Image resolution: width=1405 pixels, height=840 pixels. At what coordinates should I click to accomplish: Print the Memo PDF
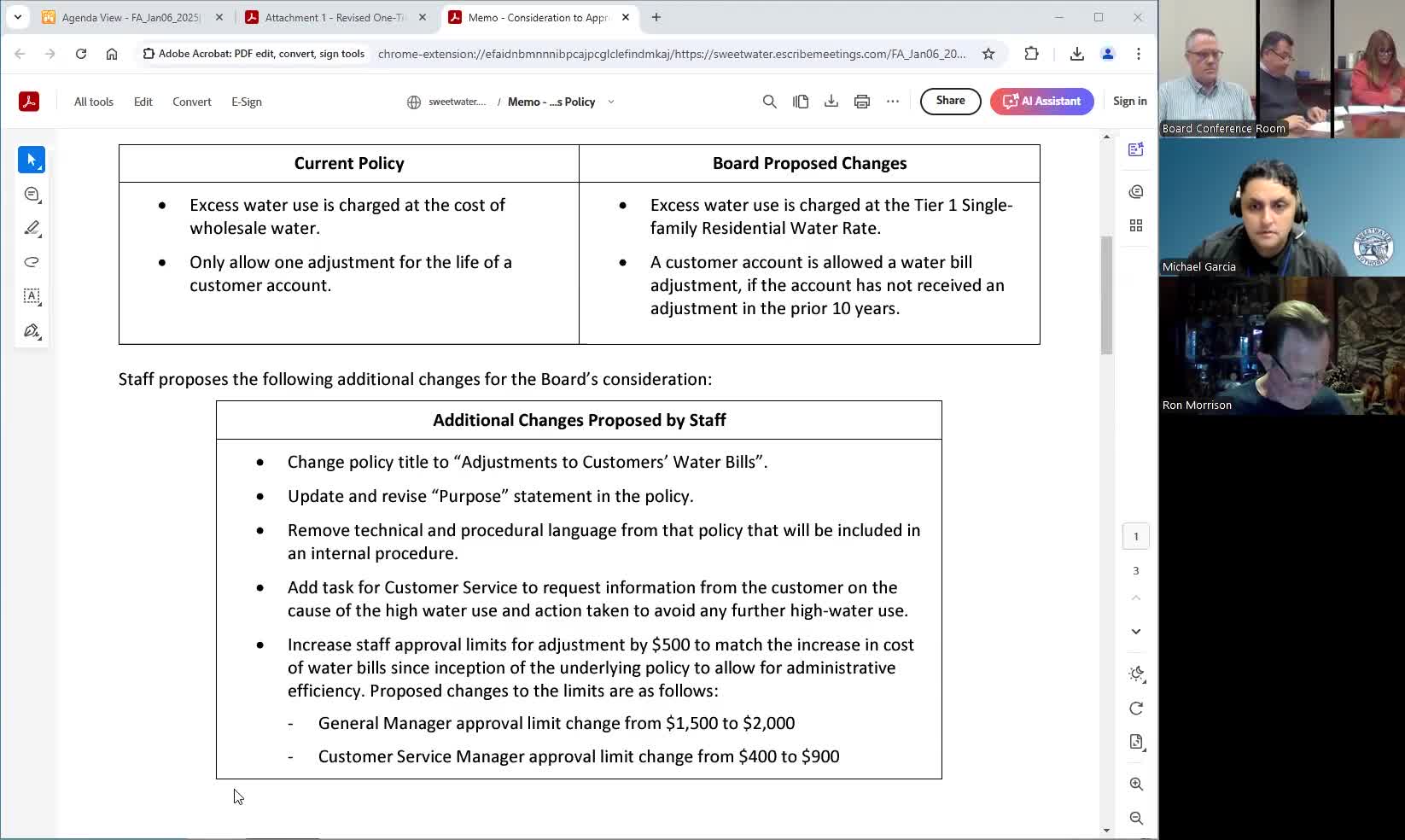[861, 101]
